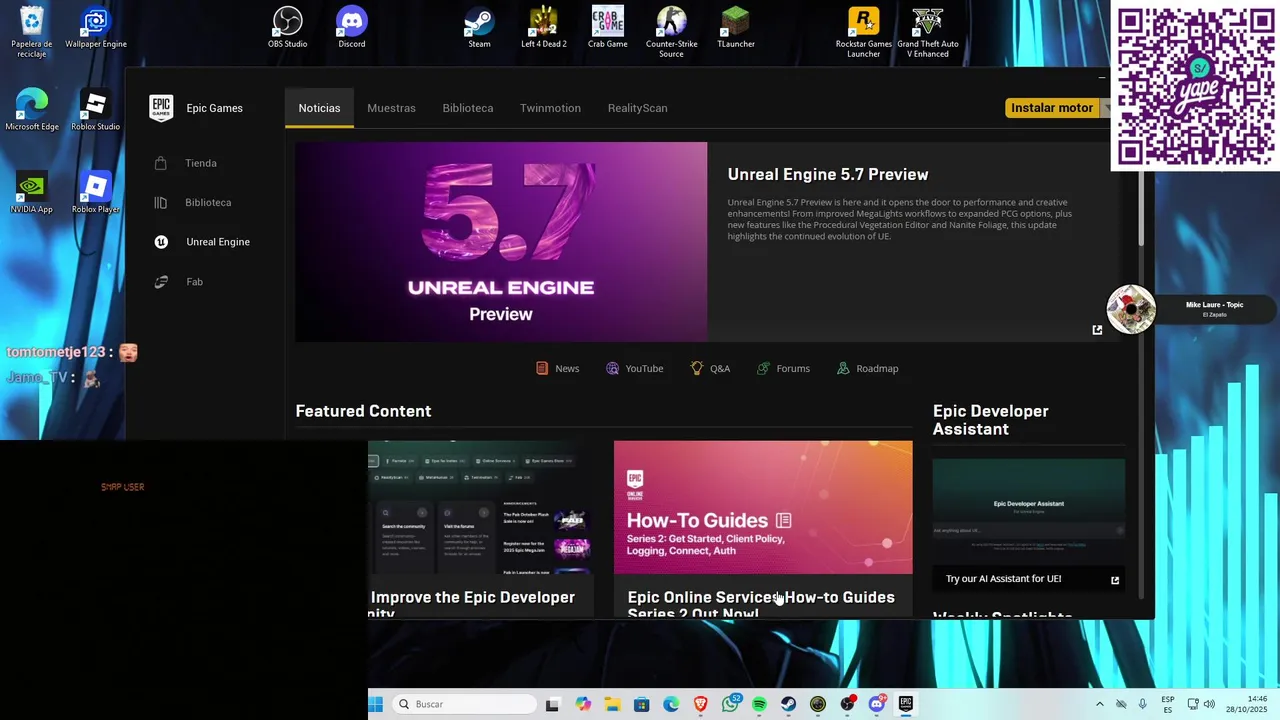This screenshot has width=1280, height=720.
Task: Open the Q&A link
Action: 710,368
